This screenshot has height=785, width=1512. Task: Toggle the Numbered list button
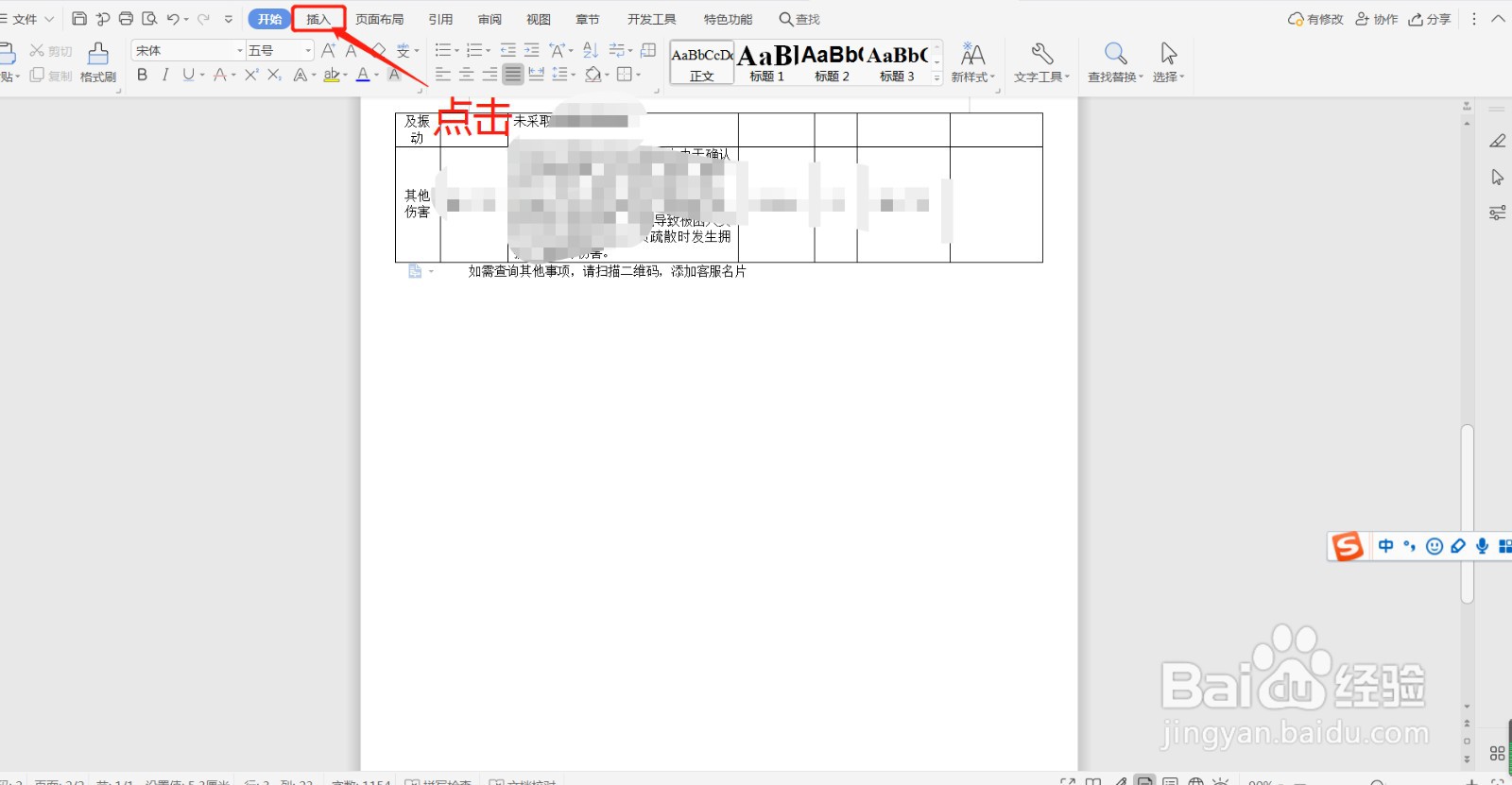[x=474, y=51]
